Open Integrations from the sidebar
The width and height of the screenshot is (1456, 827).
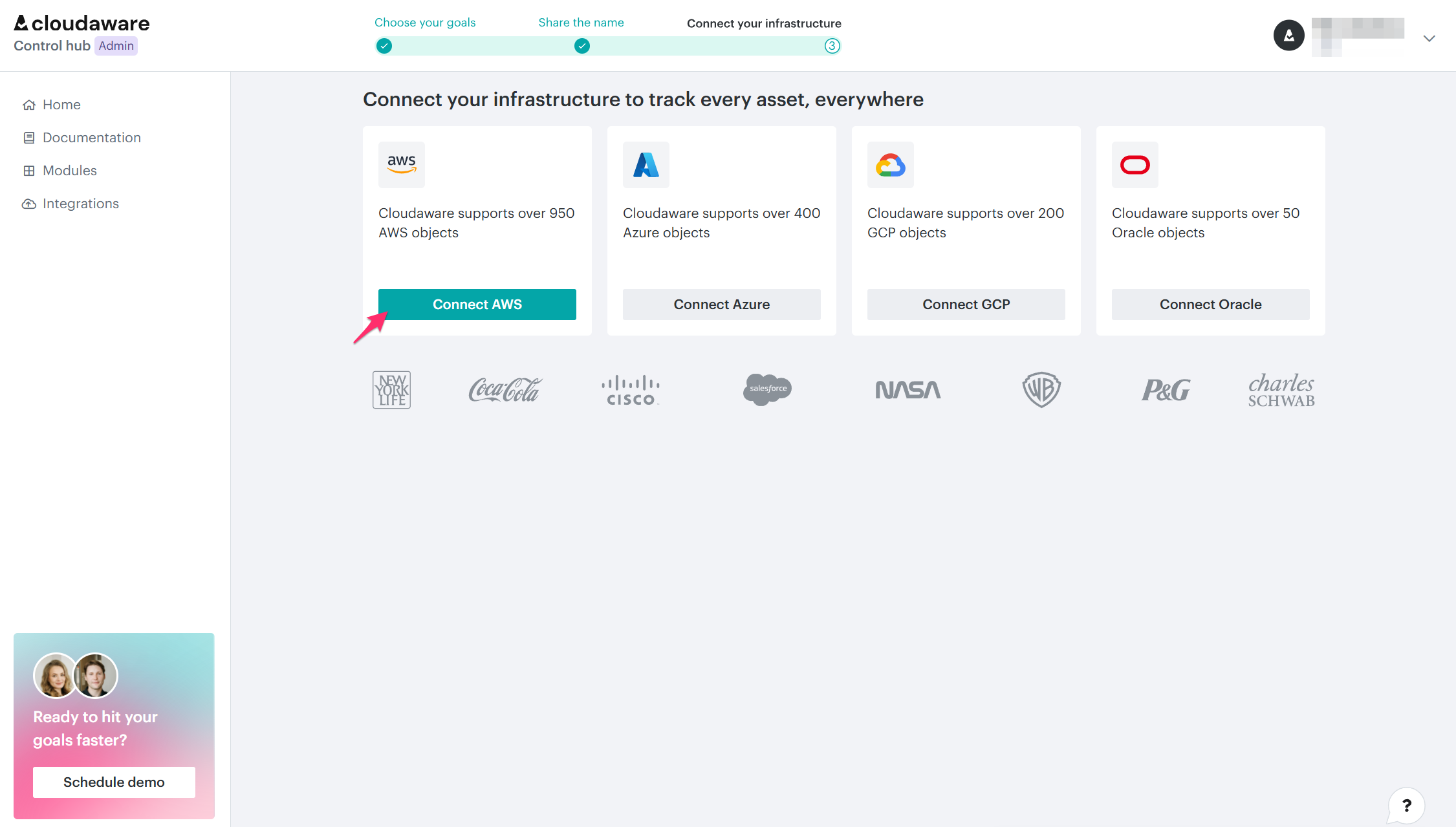(x=80, y=203)
